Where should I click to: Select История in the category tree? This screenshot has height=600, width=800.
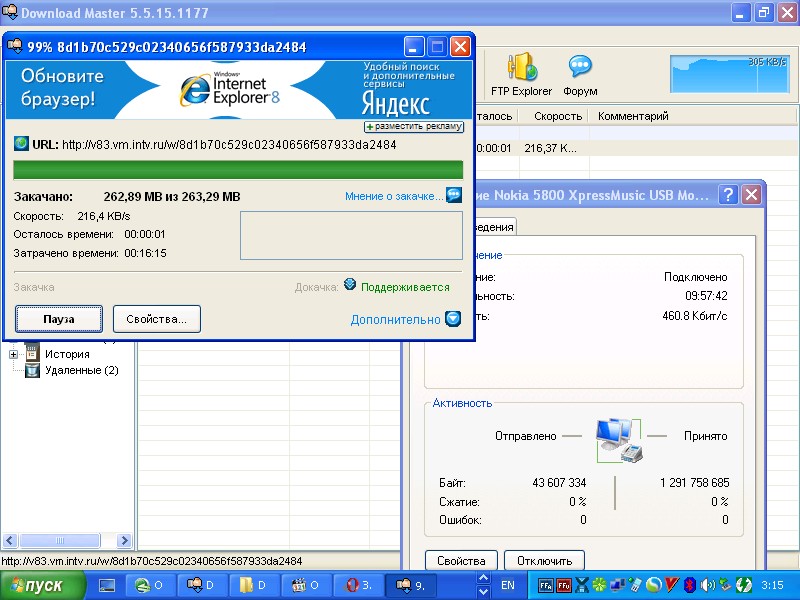pos(67,354)
